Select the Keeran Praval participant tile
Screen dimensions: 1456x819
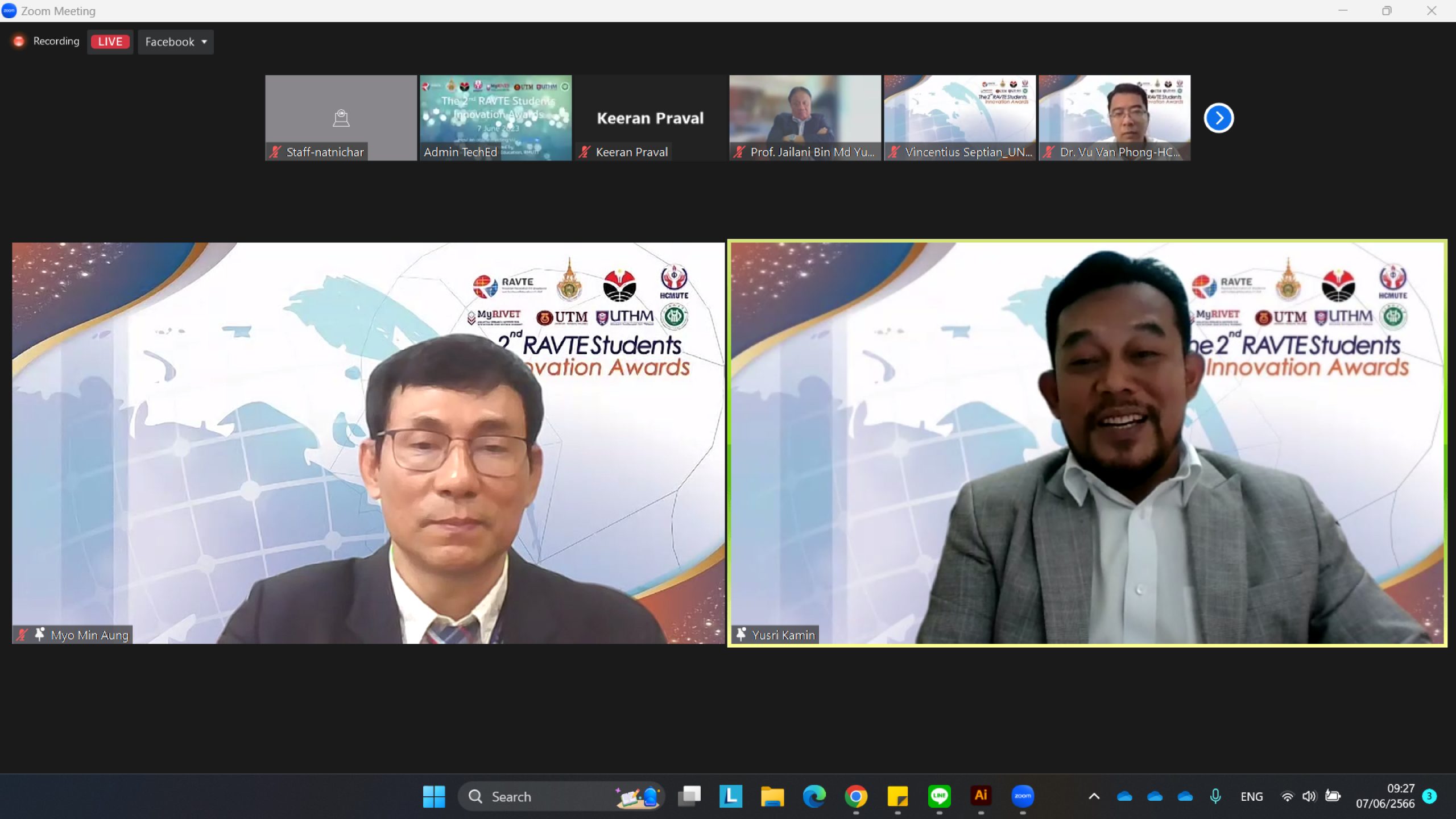coord(650,118)
